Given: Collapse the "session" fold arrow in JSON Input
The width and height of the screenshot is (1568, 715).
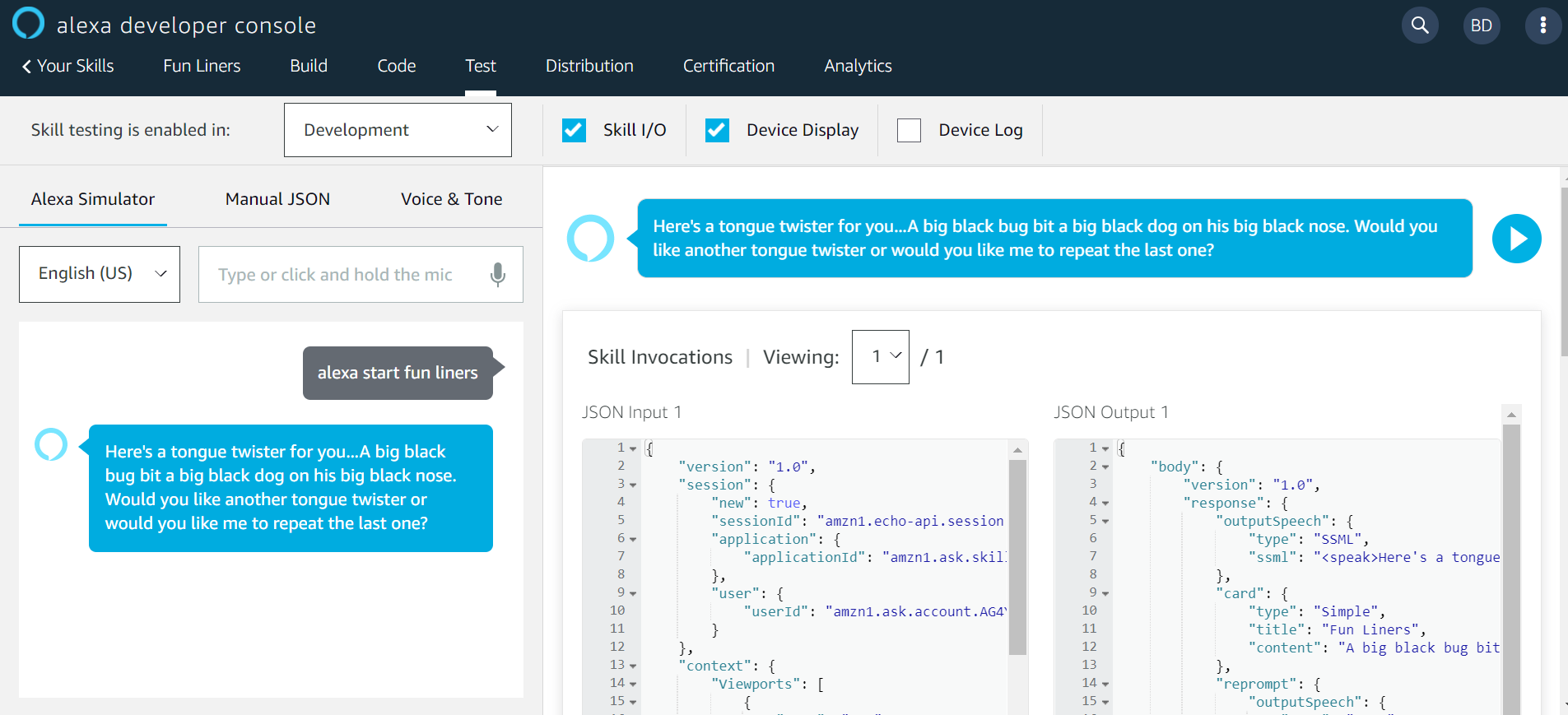Looking at the screenshot, I should click(x=633, y=485).
